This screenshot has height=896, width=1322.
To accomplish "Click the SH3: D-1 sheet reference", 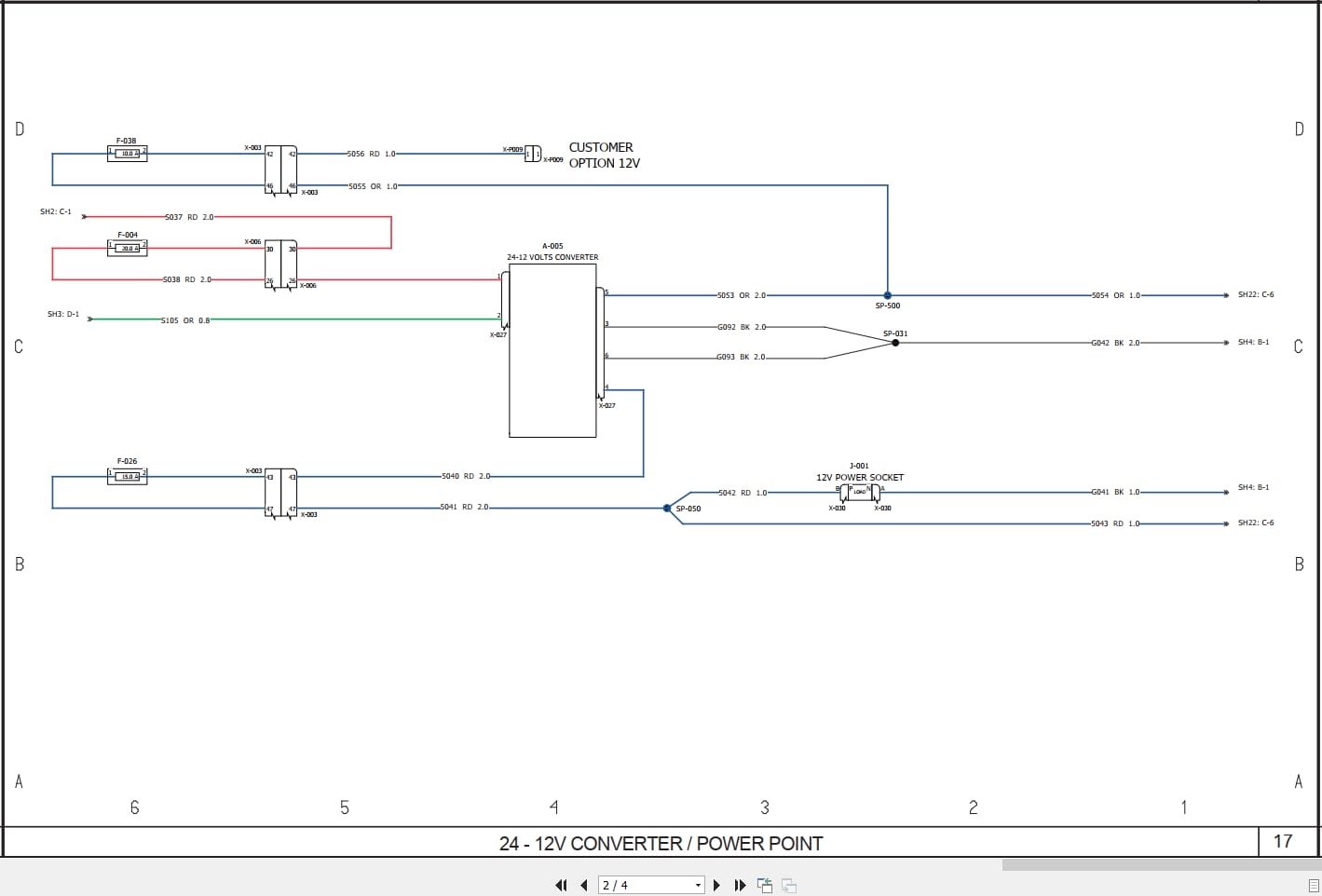I will (x=63, y=315).
